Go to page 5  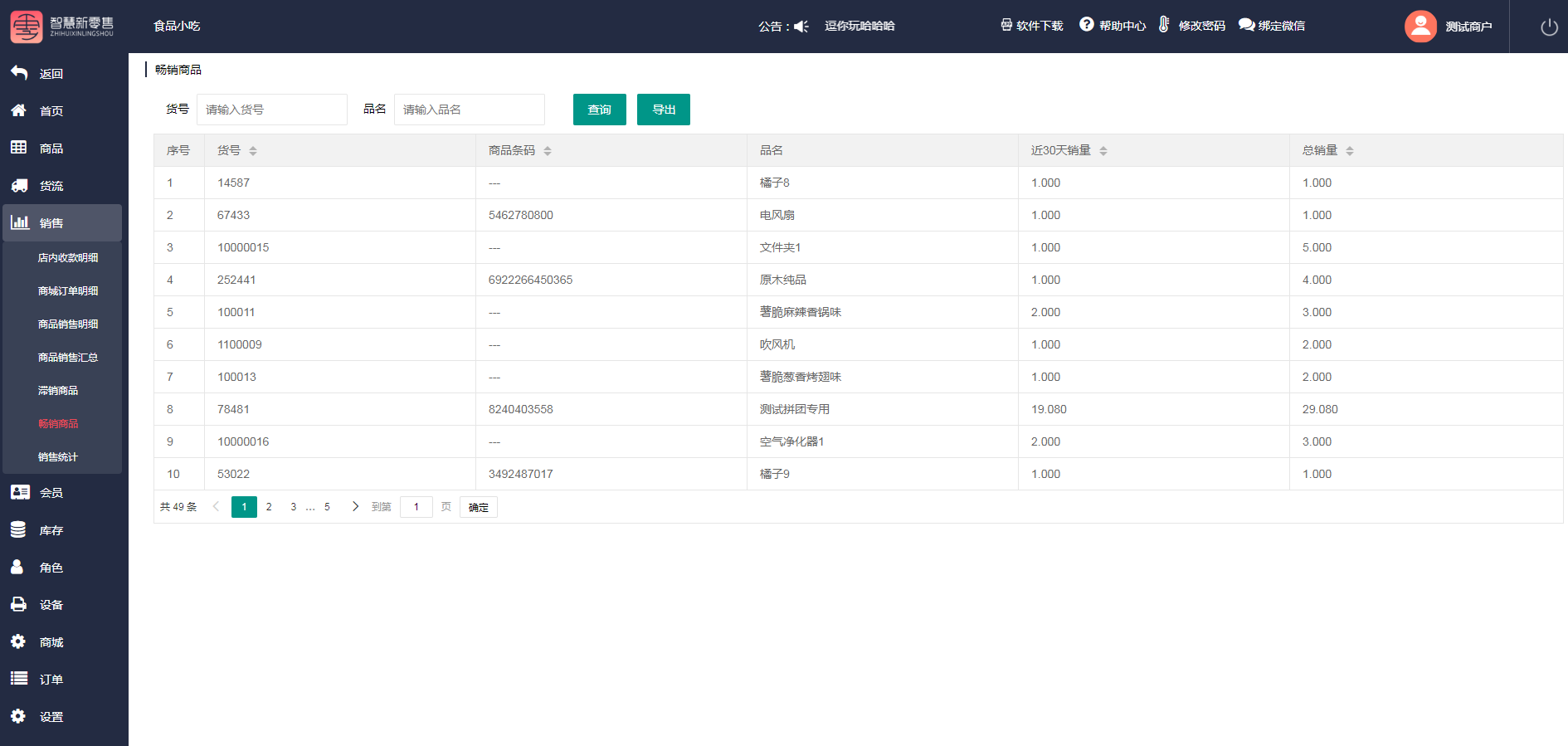[327, 507]
